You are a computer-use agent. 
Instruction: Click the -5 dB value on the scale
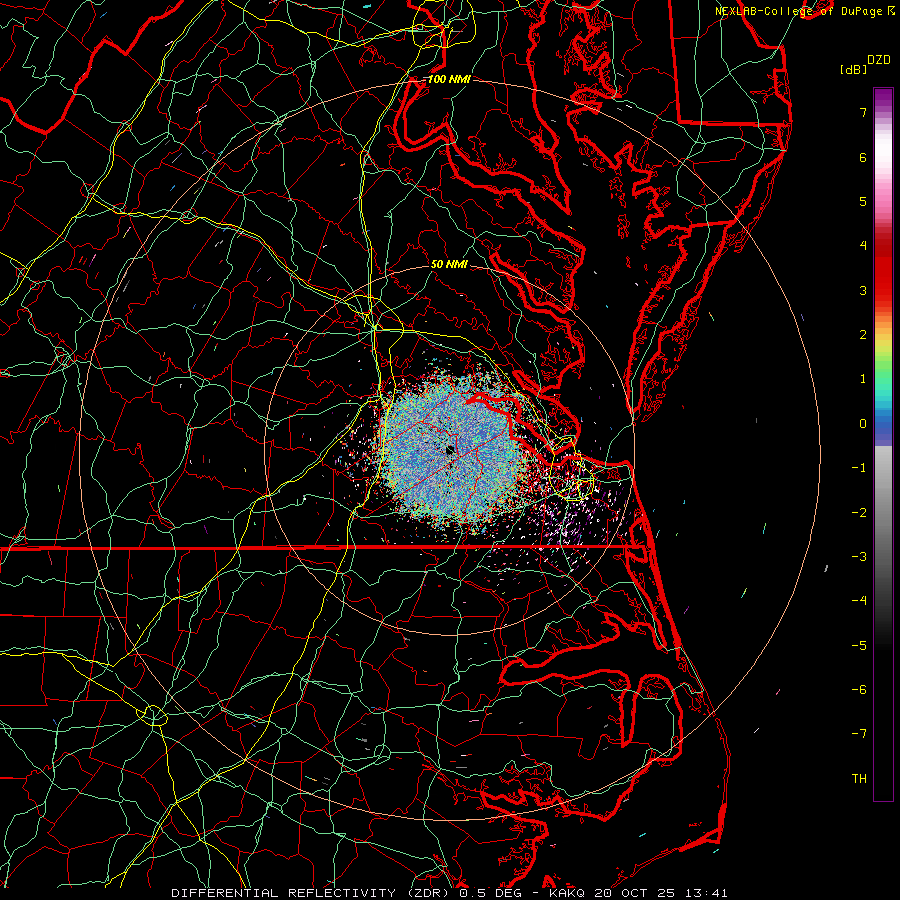pyautogui.click(x=859, y=646)
